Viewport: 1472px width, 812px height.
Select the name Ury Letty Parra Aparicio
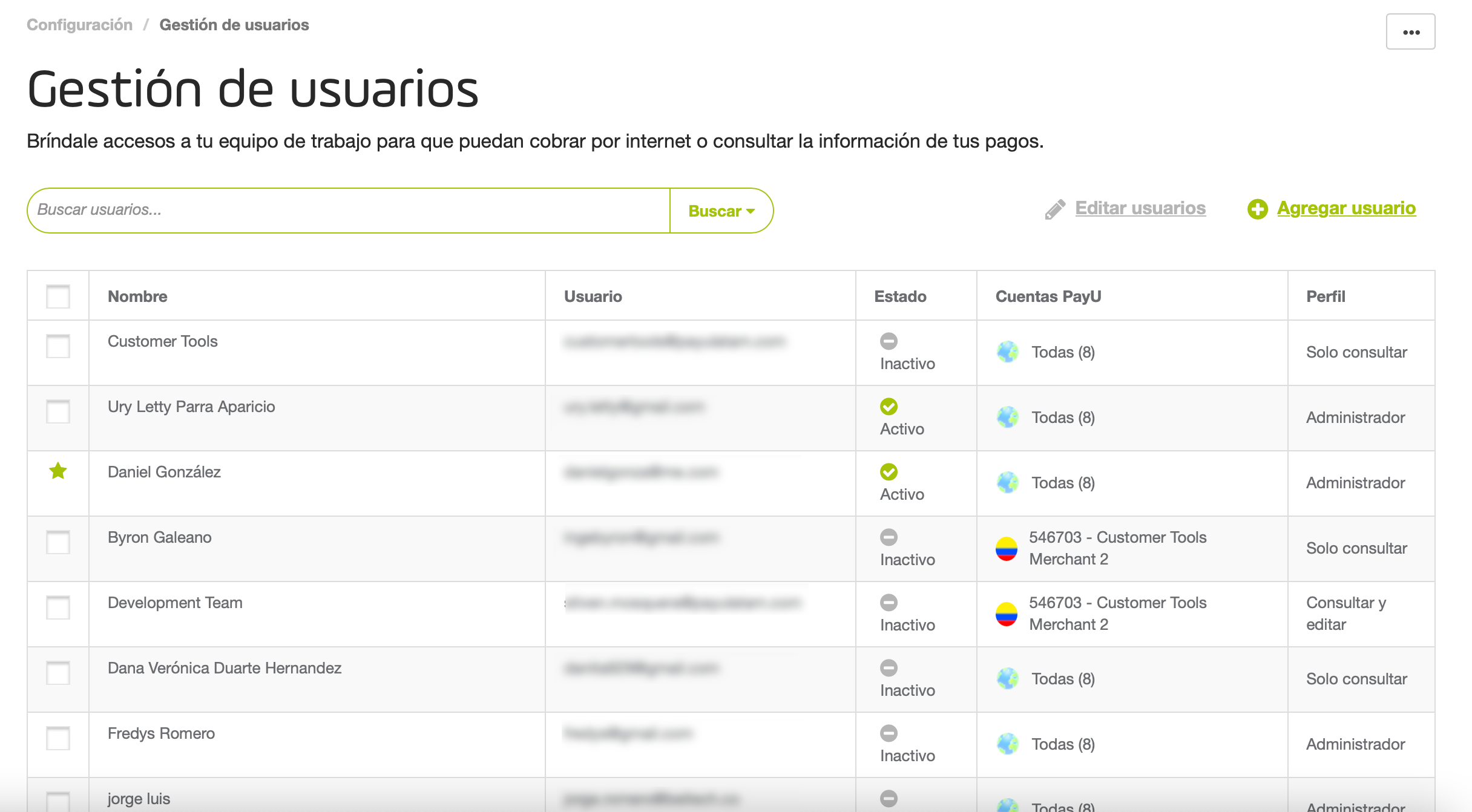[x=191, y=407]
